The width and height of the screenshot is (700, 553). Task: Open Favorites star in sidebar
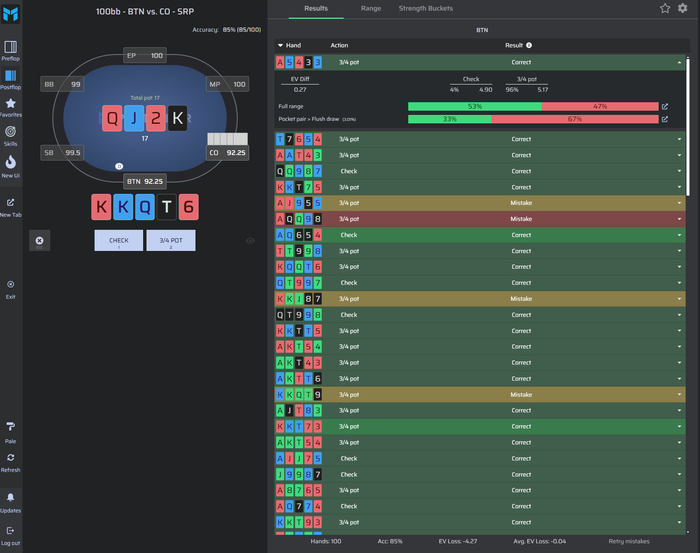point(10,108)
